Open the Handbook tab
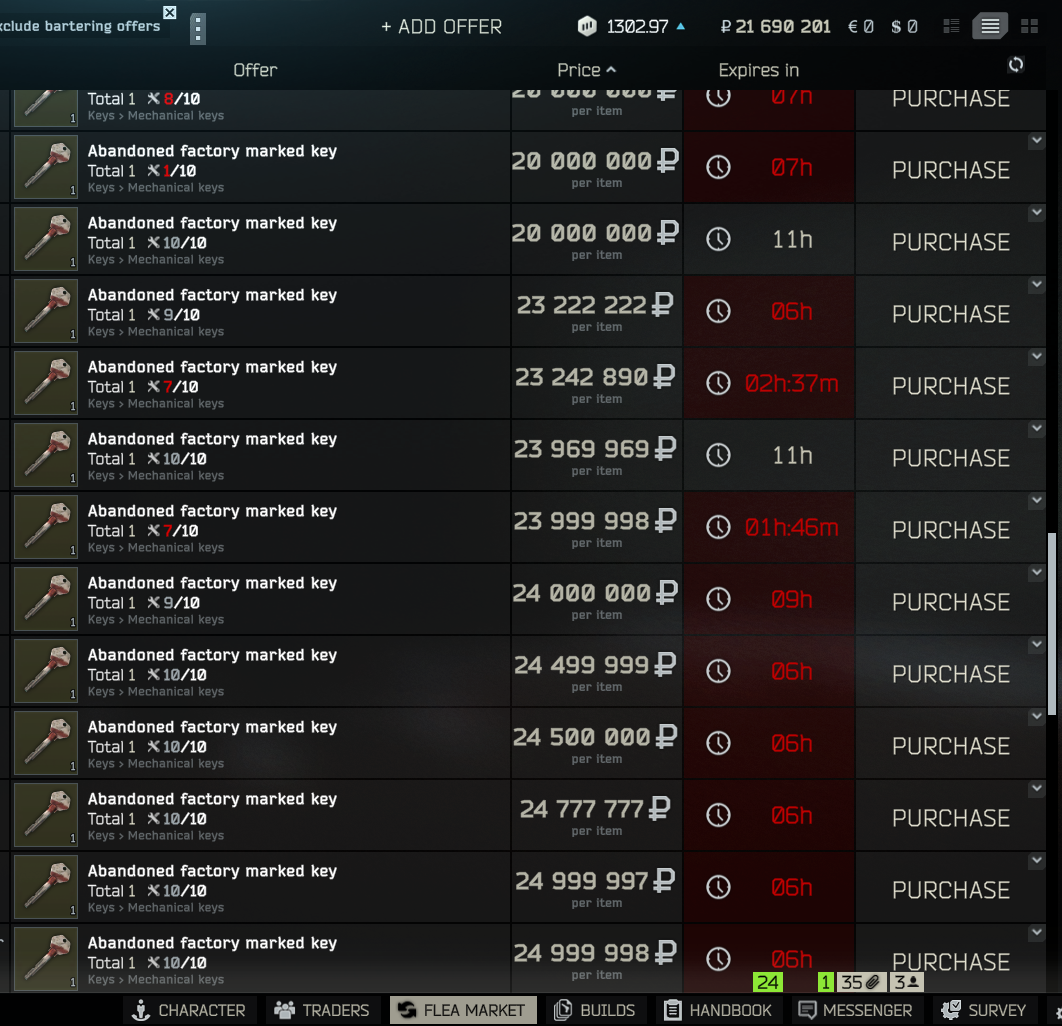The image size is (1062, 1026). 718,1010
